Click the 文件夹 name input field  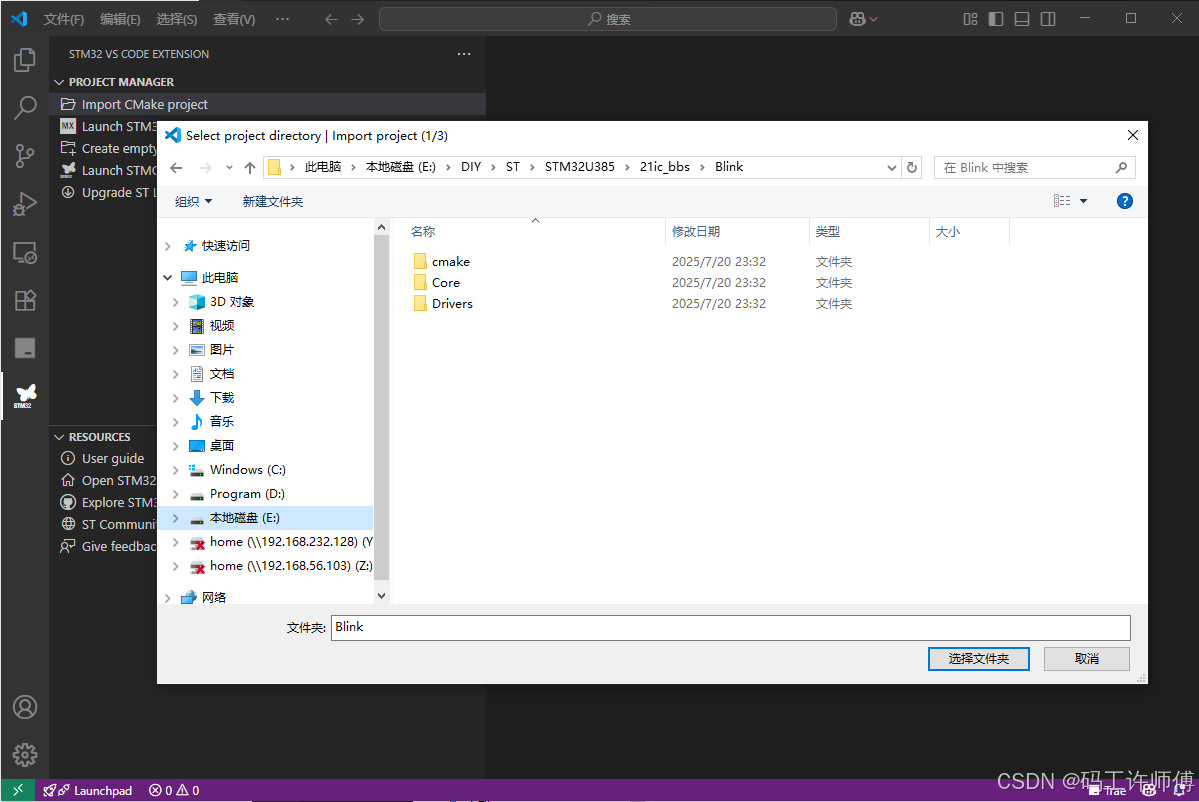pyautogui.click(x=730, y=628)
